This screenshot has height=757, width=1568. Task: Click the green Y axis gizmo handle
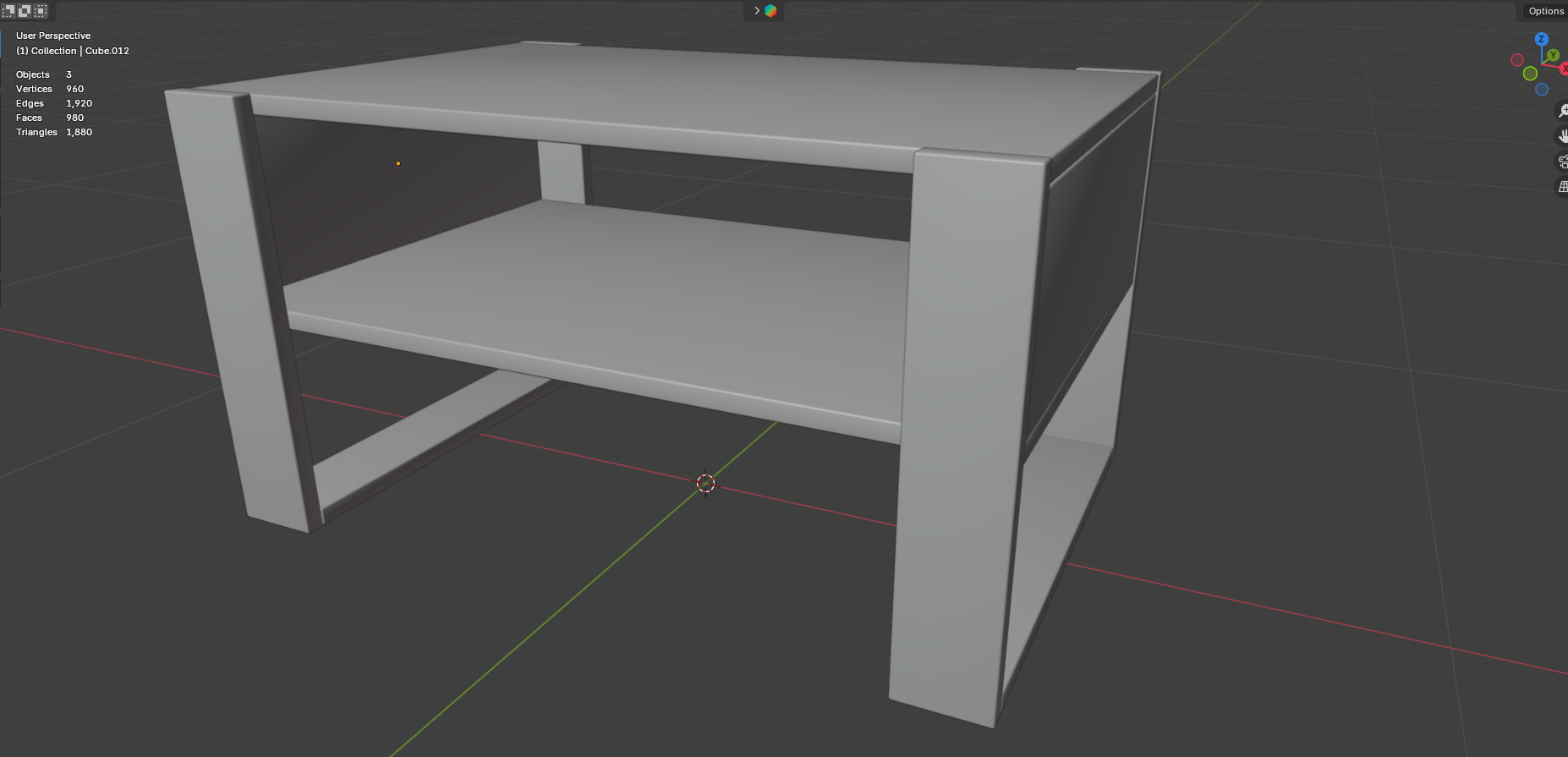[x=1553, y=55]
